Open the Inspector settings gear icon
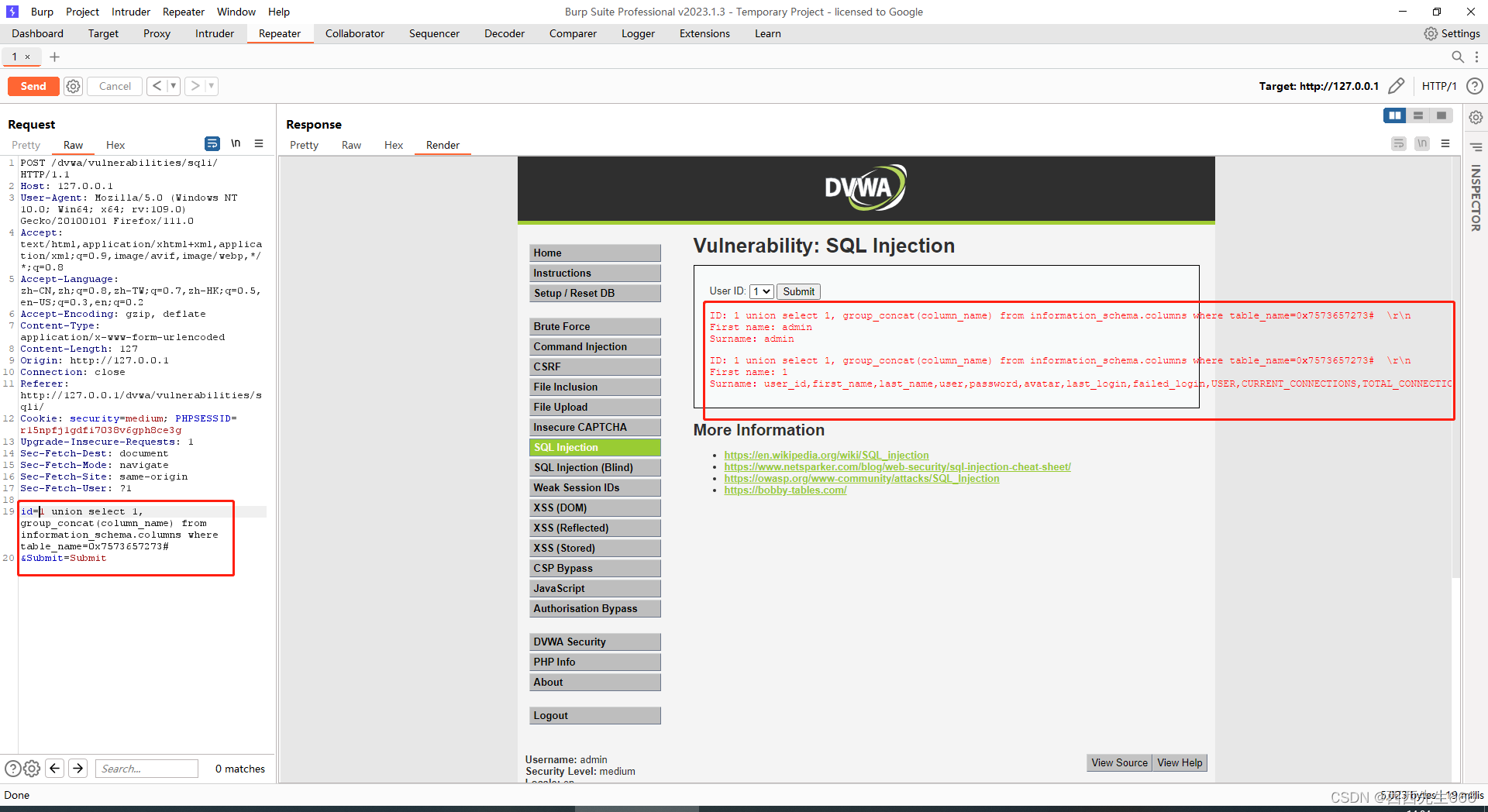Image resolution: width=1488 pixels, height=812 pixels. point(1476,117)
